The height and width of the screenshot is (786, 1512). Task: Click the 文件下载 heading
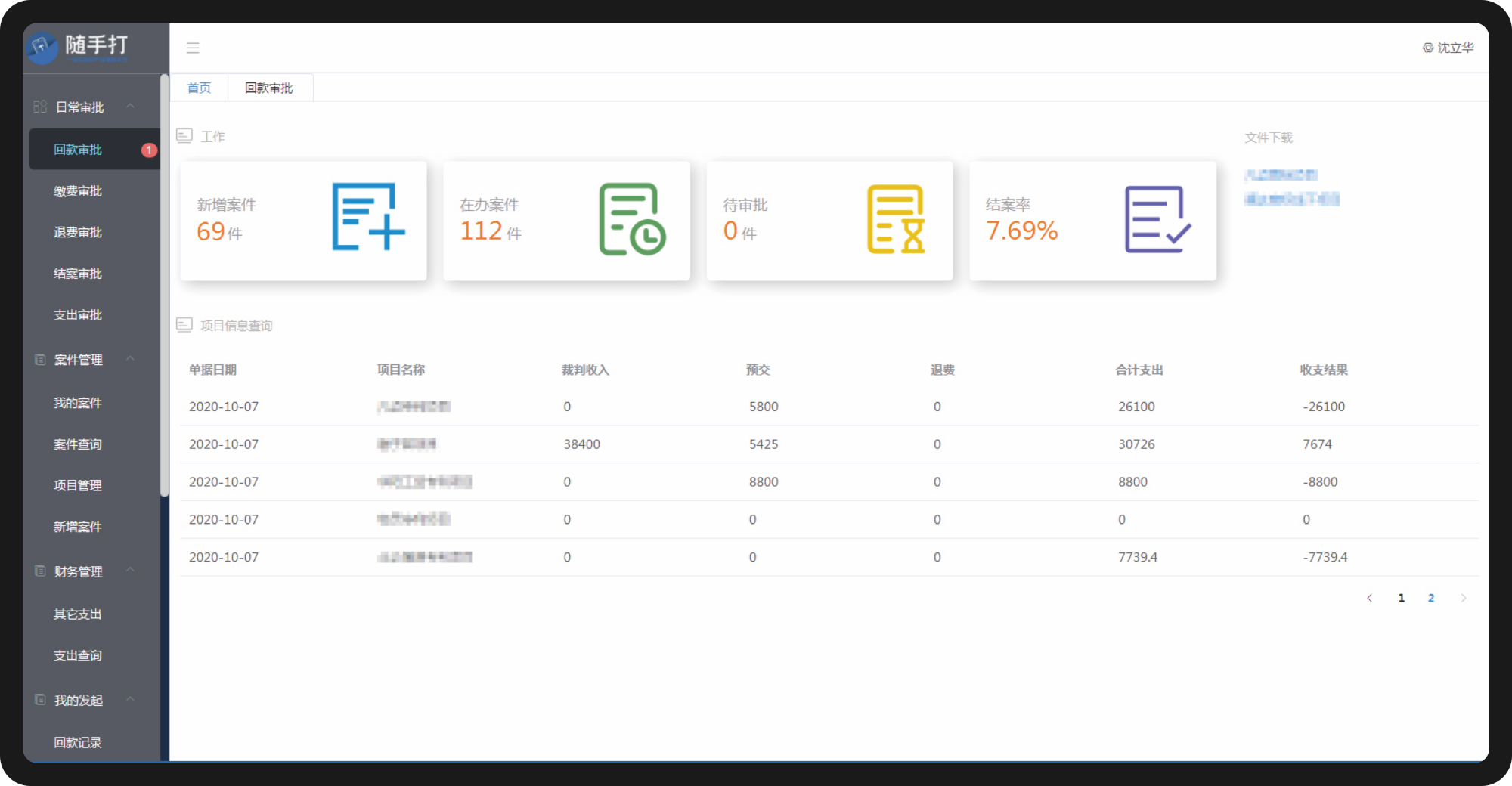click(1269, 138)
